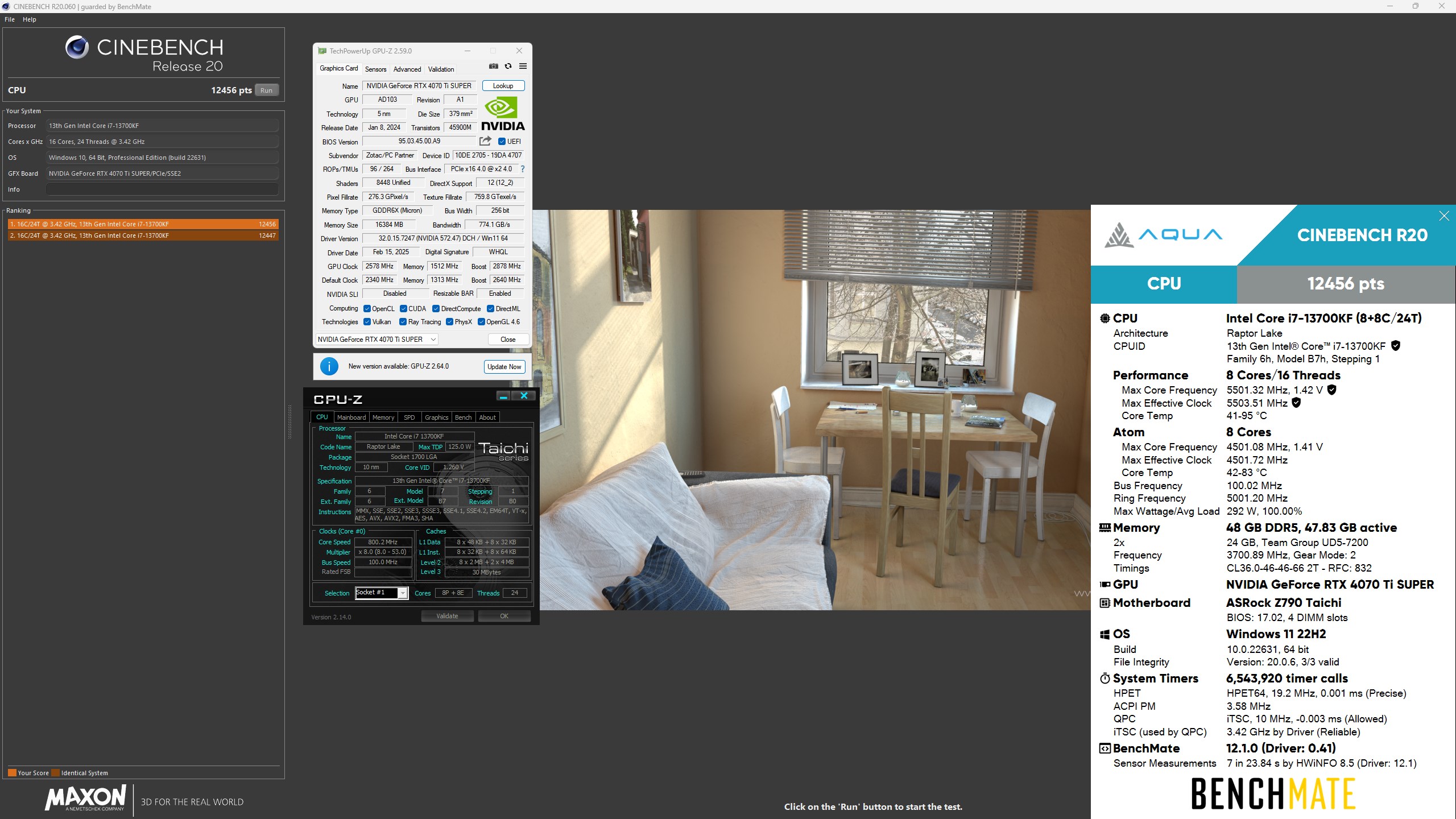The image size is (1456, 819).
Task: Toggle the PhysX checkbox
Action: [x=449, y=322]
